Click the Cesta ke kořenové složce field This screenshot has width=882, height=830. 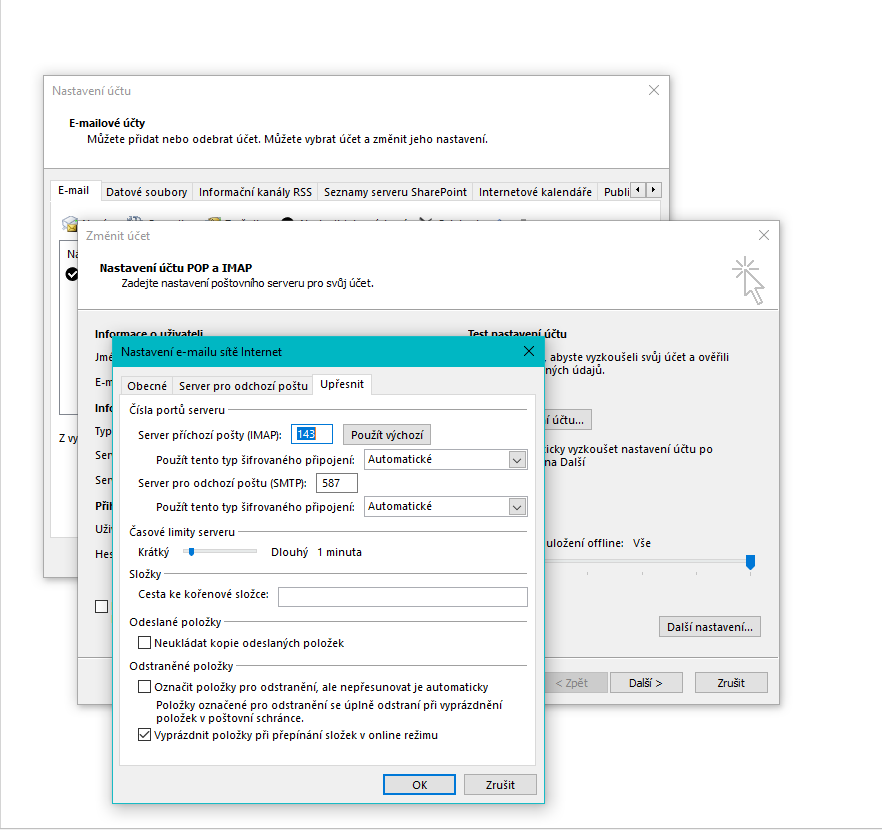click(402, 597)
